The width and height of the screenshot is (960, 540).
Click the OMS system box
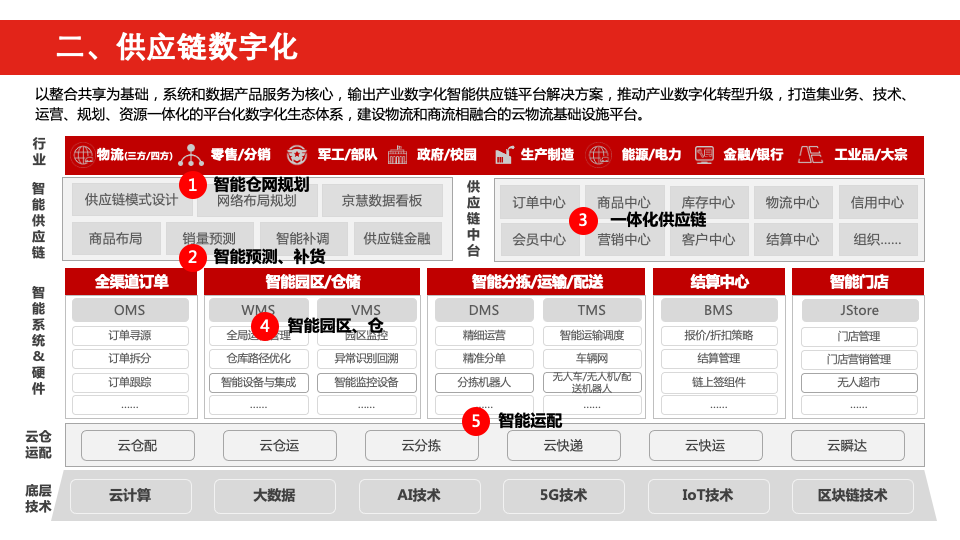[x=130, y=310]
